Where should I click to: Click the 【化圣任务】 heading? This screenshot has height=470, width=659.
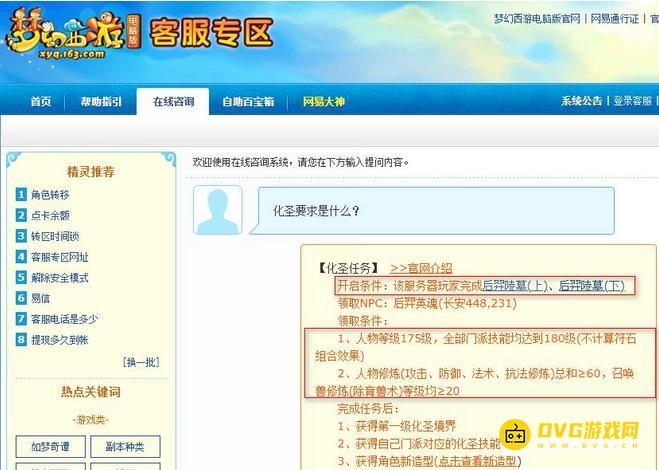tap(348, 268)
